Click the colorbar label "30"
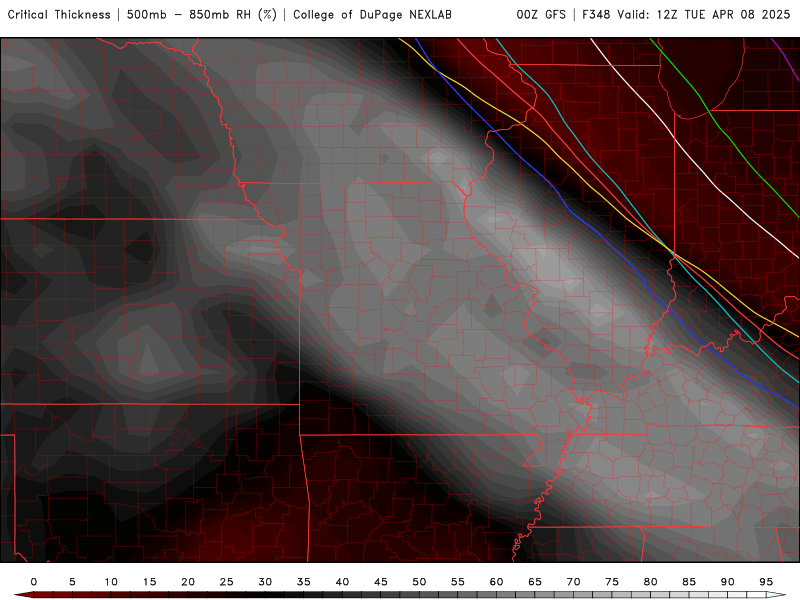Image resolution: width=800 pixels, height=600 pixels. (x=265, y=582)
